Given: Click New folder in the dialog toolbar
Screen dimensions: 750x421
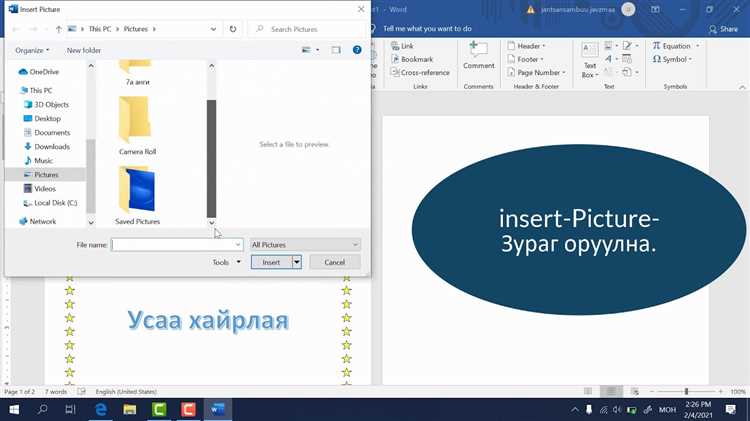Looking at the screenshot, I should (84, 50).
